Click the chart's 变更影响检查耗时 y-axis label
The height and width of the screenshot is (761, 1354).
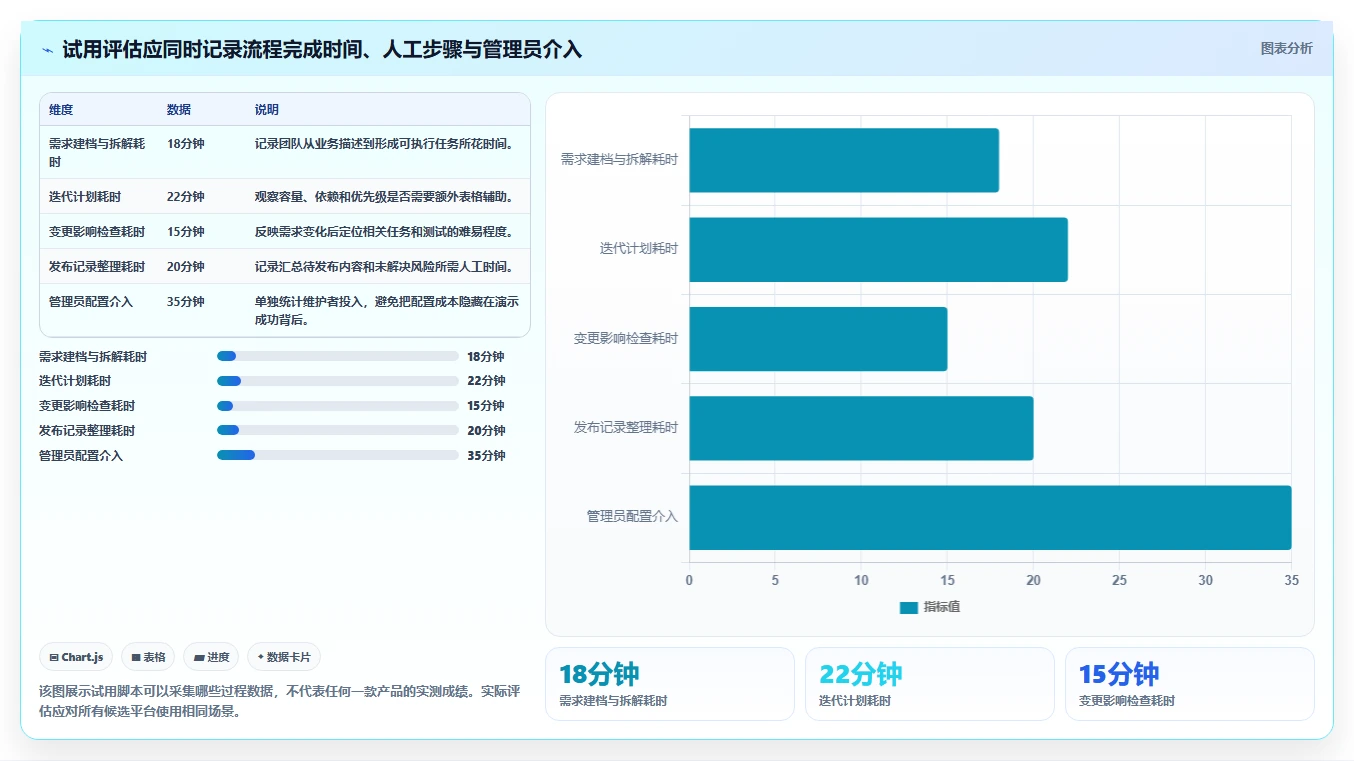[x=626, y=339]
